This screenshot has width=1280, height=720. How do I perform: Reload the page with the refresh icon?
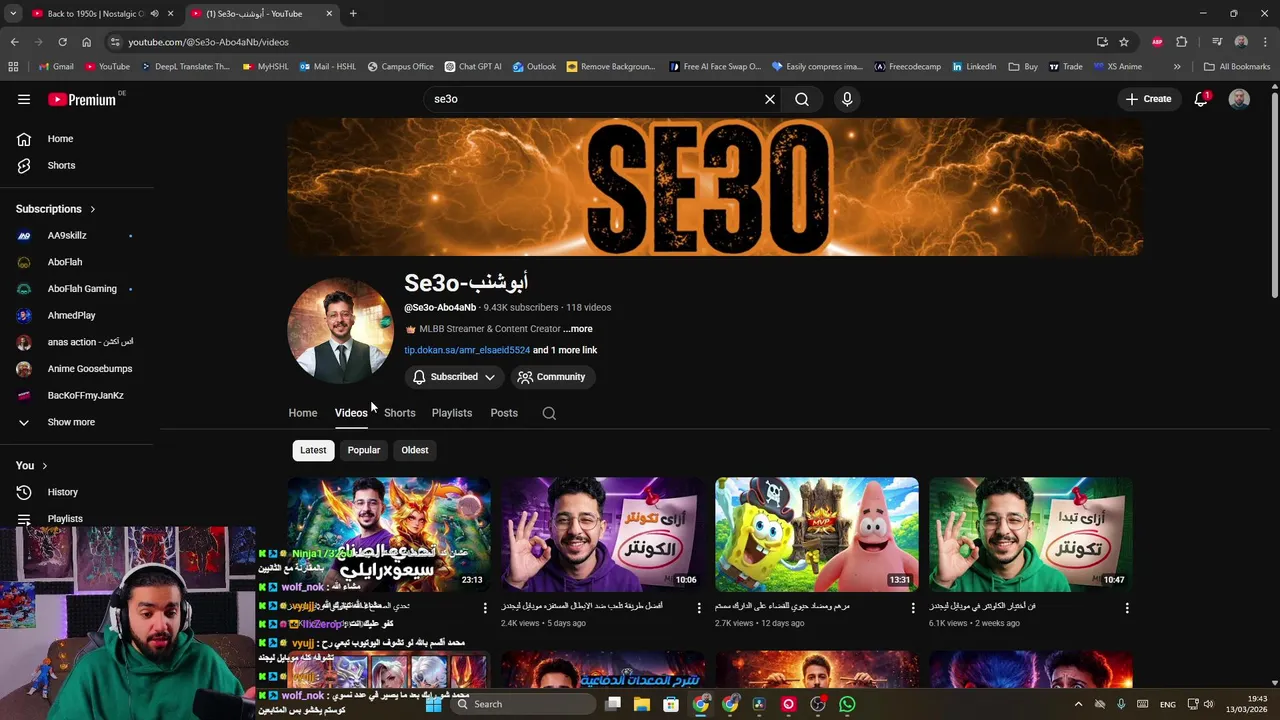tap(62, 42)
